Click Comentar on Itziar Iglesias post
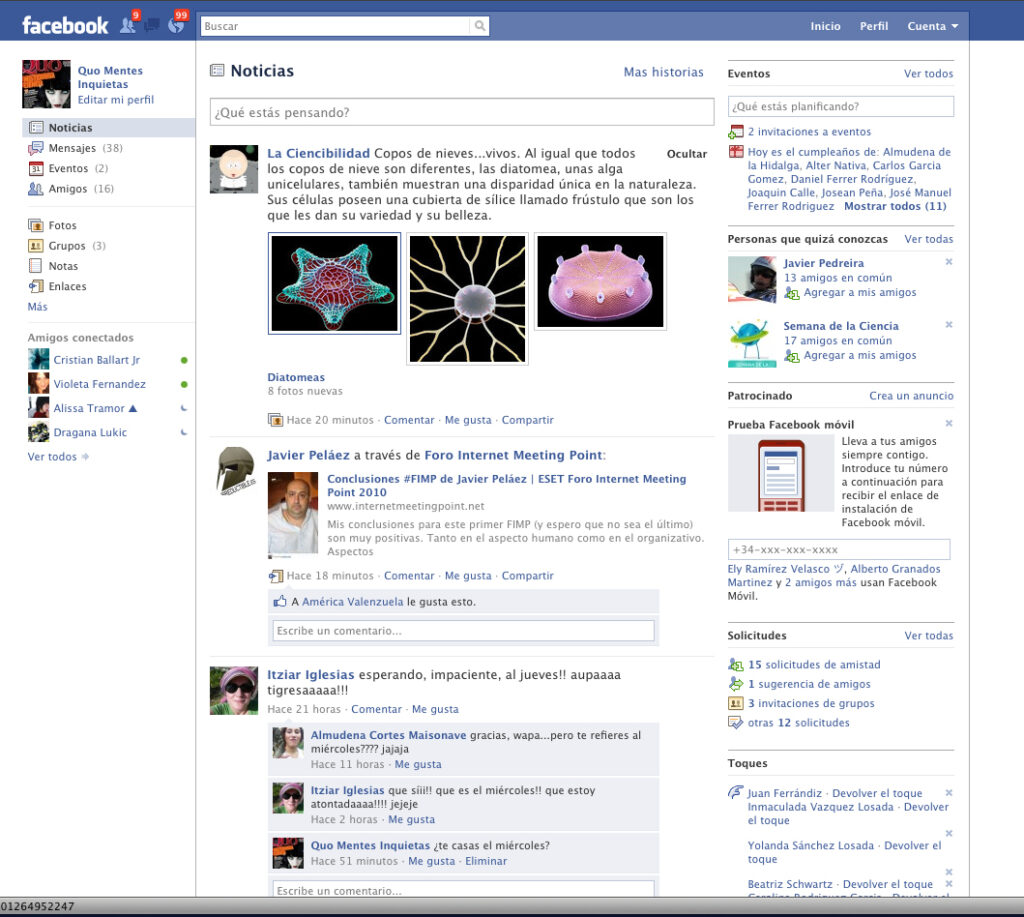This screenshot has height=917, width=1024. [x=376, y=709]
